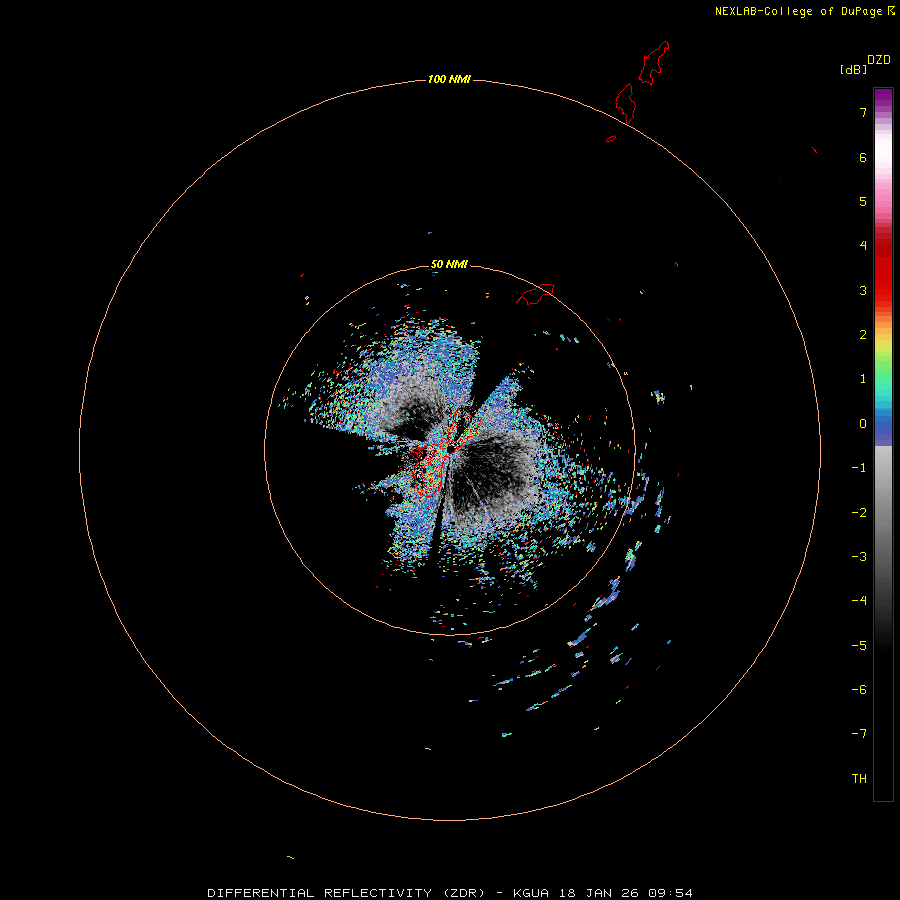Click the radar site center dot
900x900 pixels.
click(451, 448)
